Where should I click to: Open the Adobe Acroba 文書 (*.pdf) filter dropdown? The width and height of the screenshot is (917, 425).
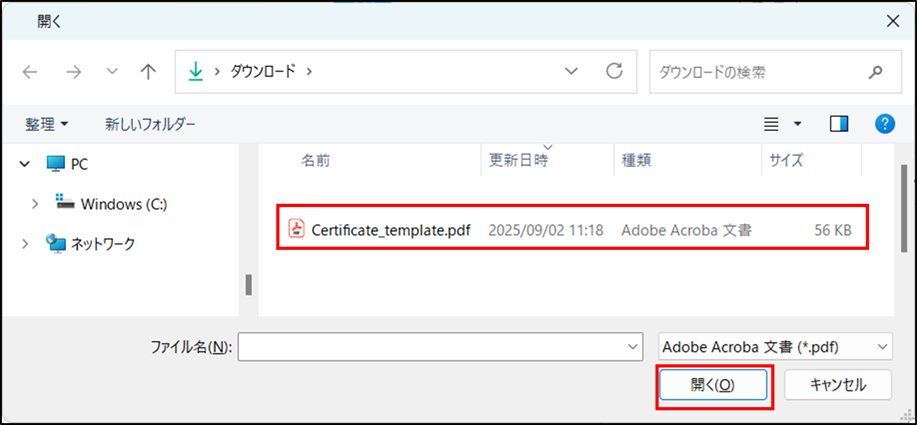click(x=775, y=347)
